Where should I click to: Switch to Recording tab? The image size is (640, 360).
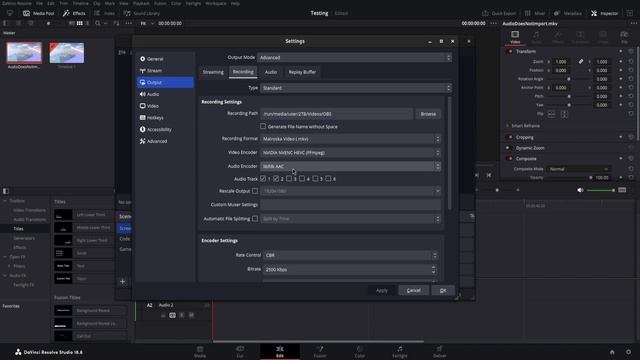243,72
